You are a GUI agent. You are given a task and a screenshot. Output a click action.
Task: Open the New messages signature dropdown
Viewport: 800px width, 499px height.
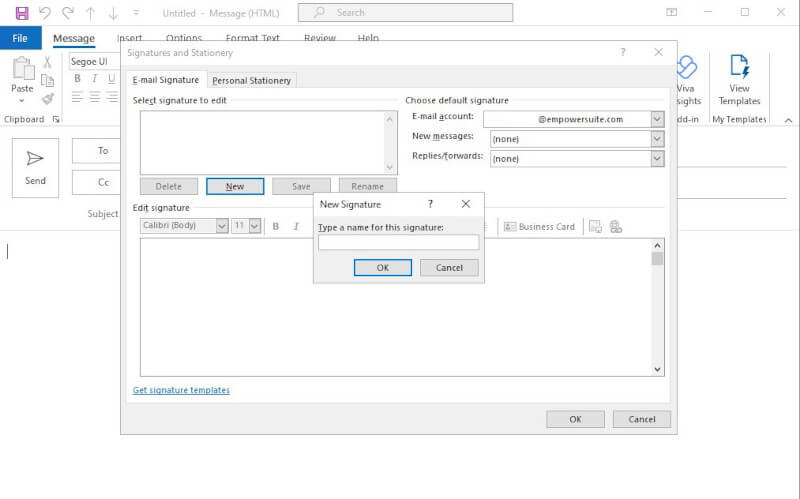[656, 139]
